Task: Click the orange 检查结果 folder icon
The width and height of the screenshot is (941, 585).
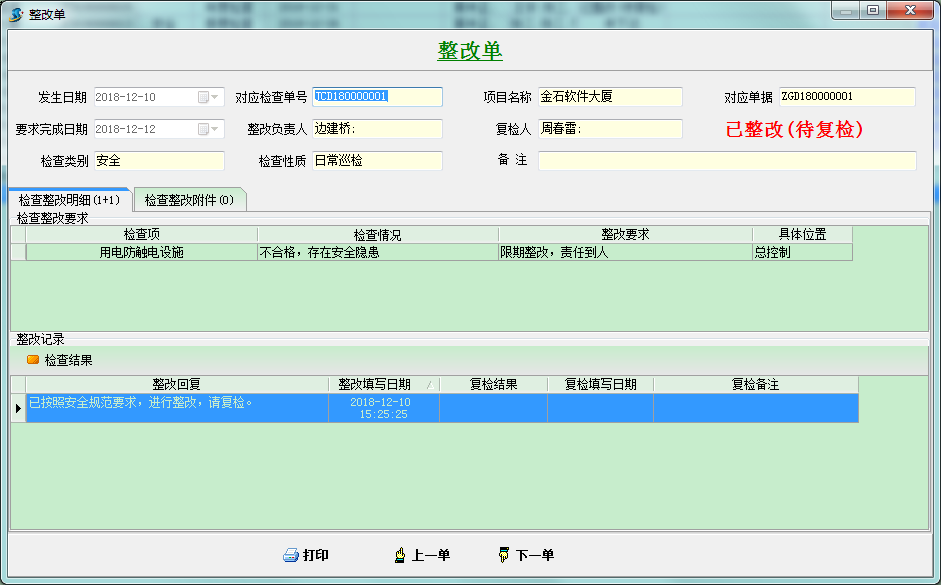Action: pos(33,359)
